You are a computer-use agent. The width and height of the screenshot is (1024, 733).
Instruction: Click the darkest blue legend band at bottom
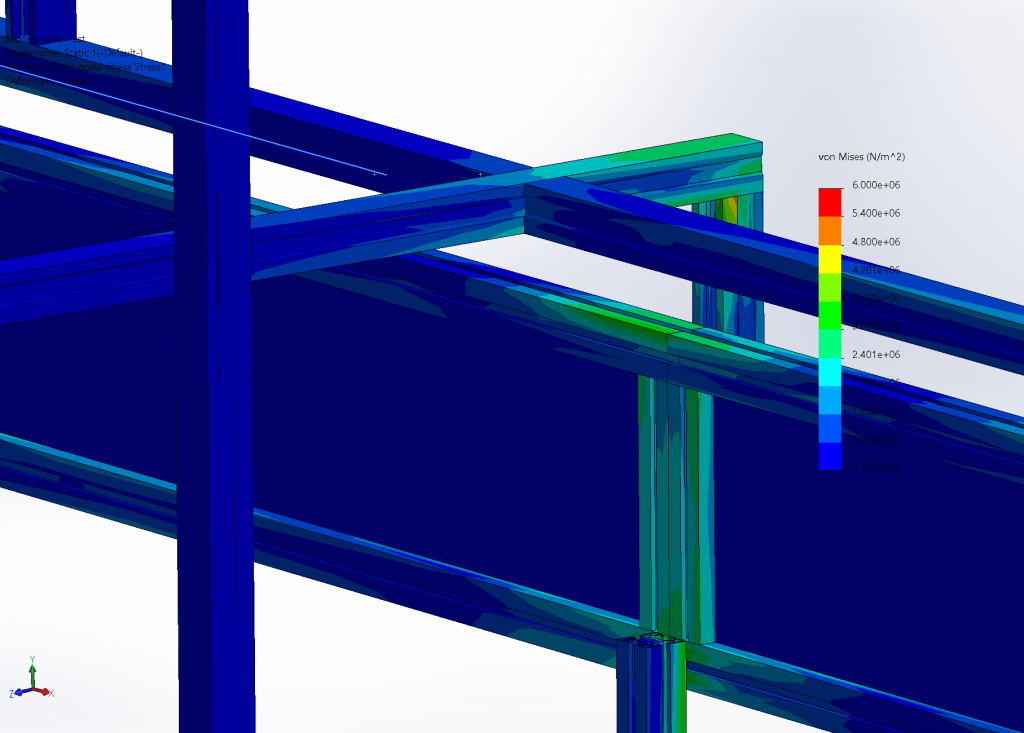tap(829, 456)
